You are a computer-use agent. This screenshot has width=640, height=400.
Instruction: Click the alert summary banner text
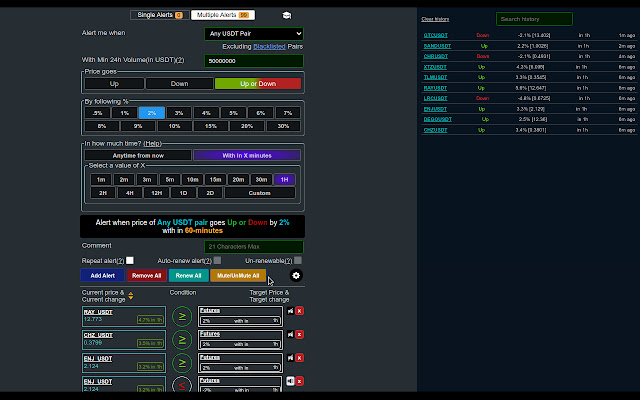(192, 227)
